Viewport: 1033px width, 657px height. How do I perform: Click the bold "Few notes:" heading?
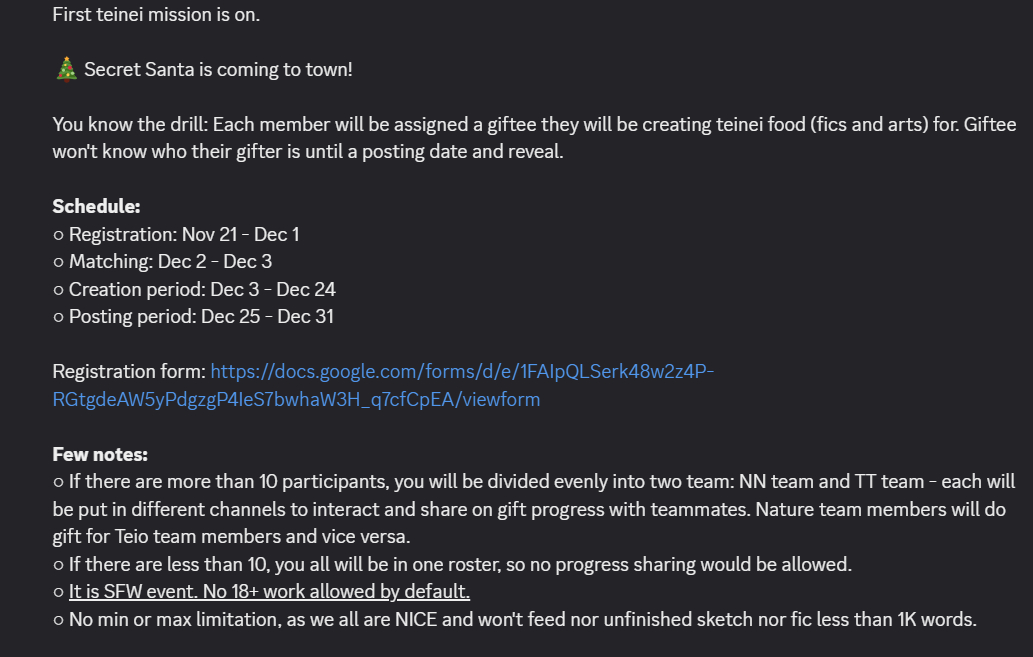point(100,454)
